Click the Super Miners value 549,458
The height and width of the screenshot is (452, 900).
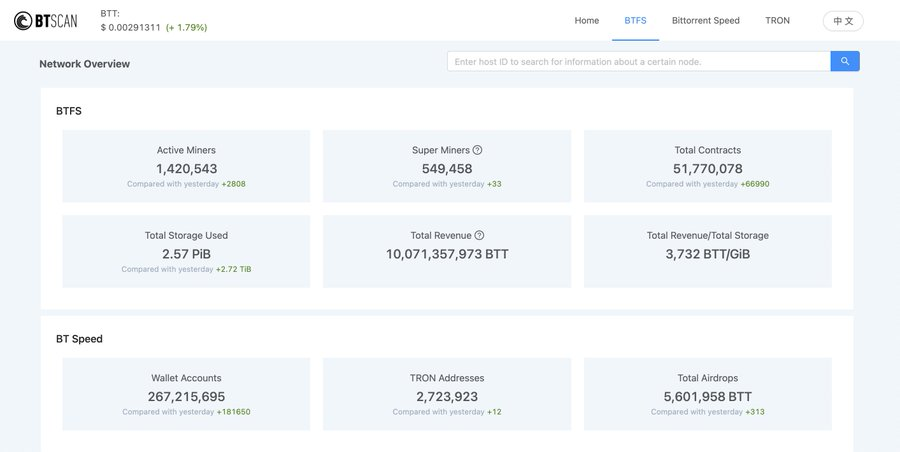pyautogui.click(x=447, y=169)
